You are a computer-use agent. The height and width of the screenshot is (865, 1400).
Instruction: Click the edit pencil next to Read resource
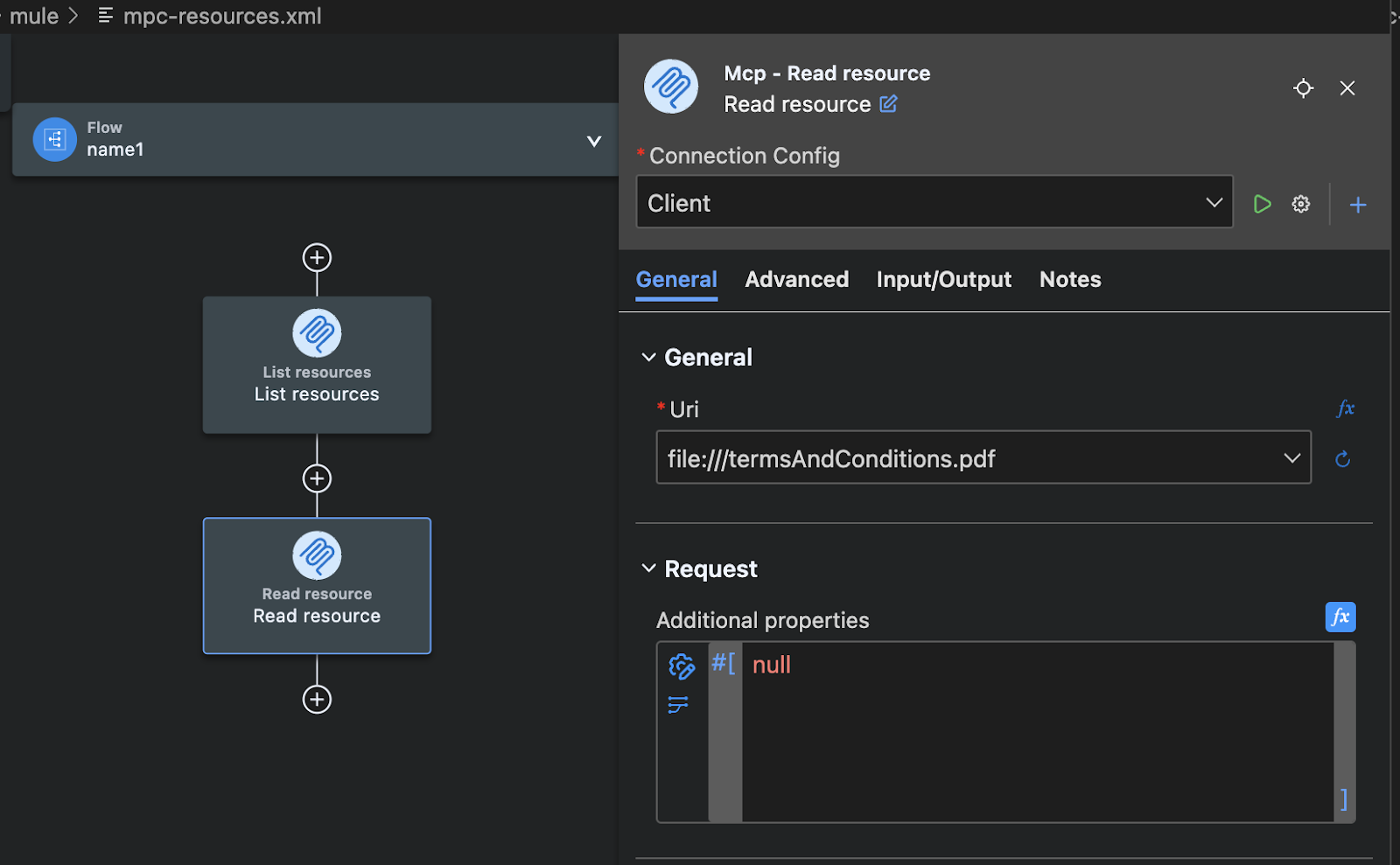[889, 104]
